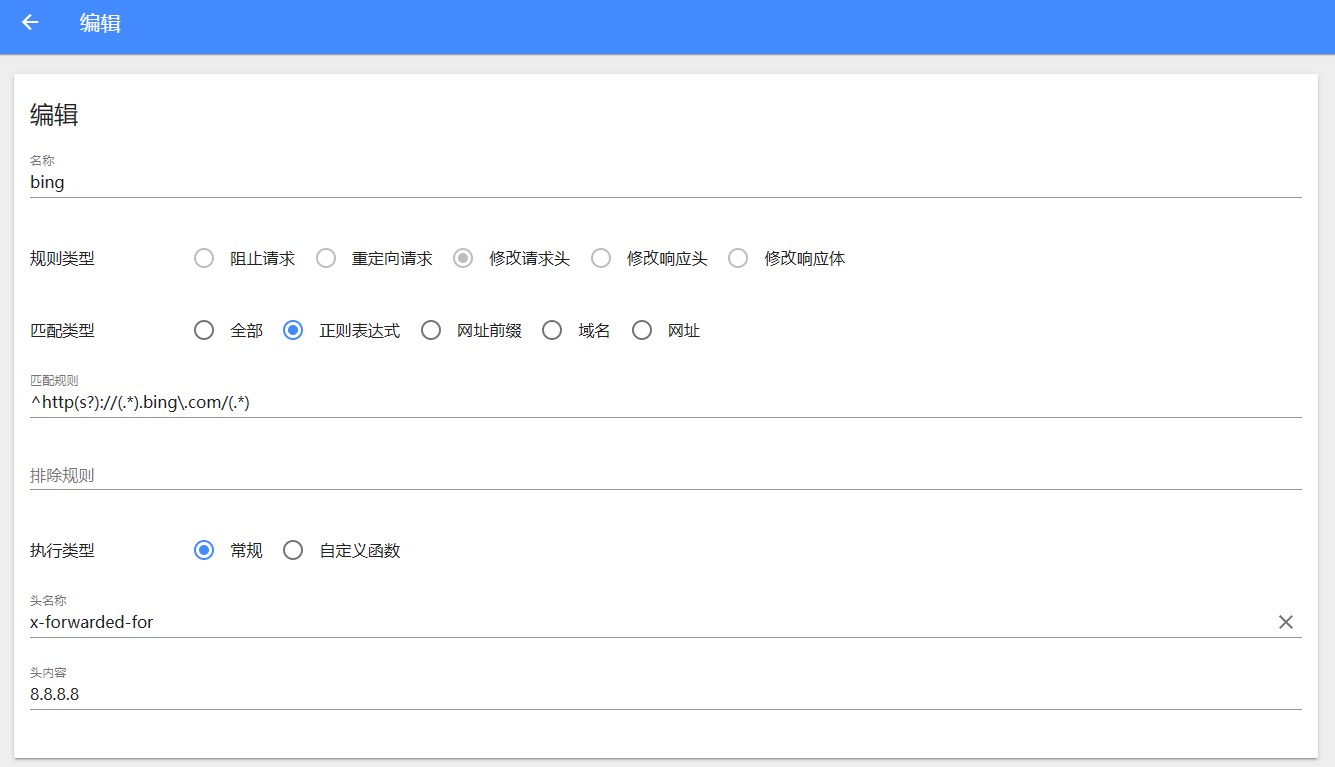Select the 阻止请求 rule type
The image size is (1335, 767).
(x=204, y=258)
